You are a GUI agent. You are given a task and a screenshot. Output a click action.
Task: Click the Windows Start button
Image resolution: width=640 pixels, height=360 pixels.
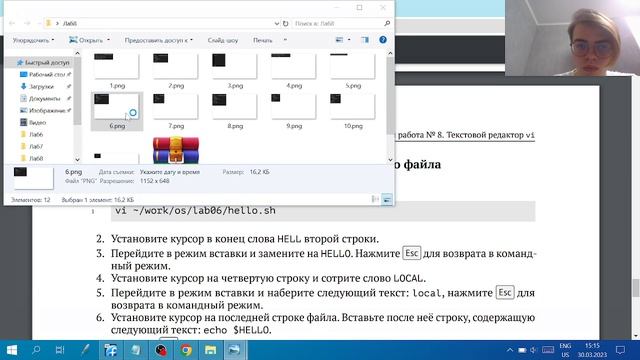click(x=12, y=350)
